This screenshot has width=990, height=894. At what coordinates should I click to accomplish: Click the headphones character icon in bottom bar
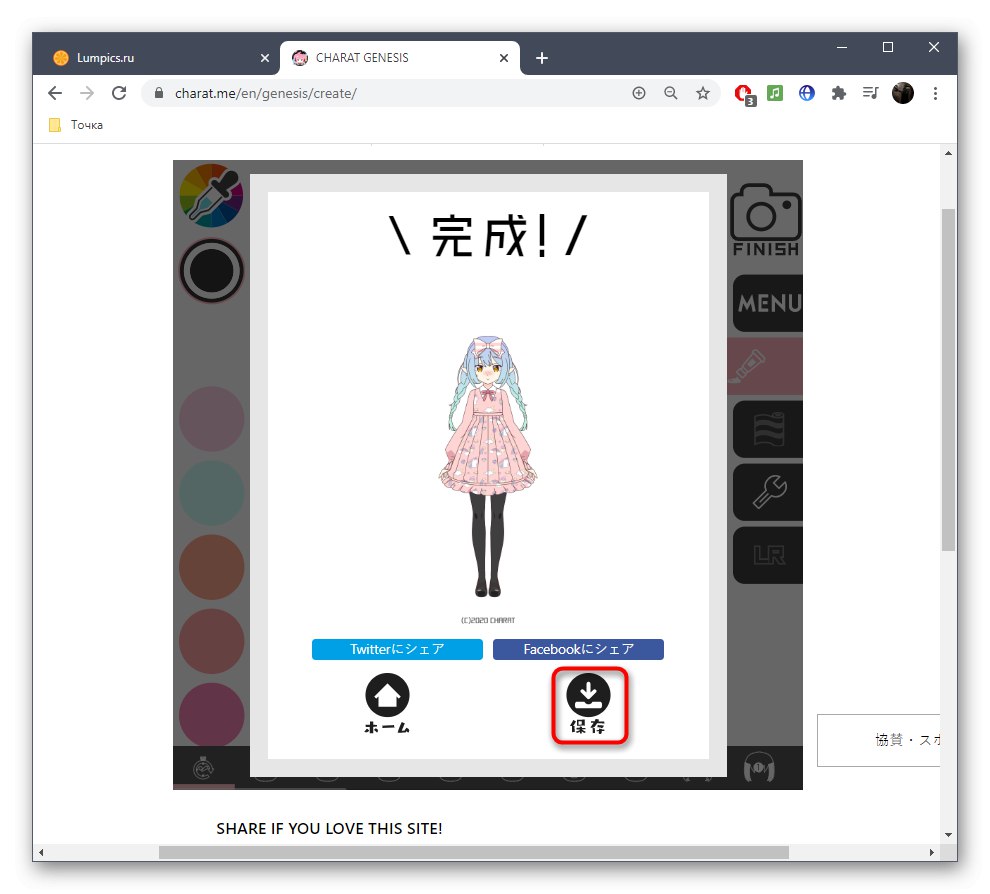(x=759, y=768)
